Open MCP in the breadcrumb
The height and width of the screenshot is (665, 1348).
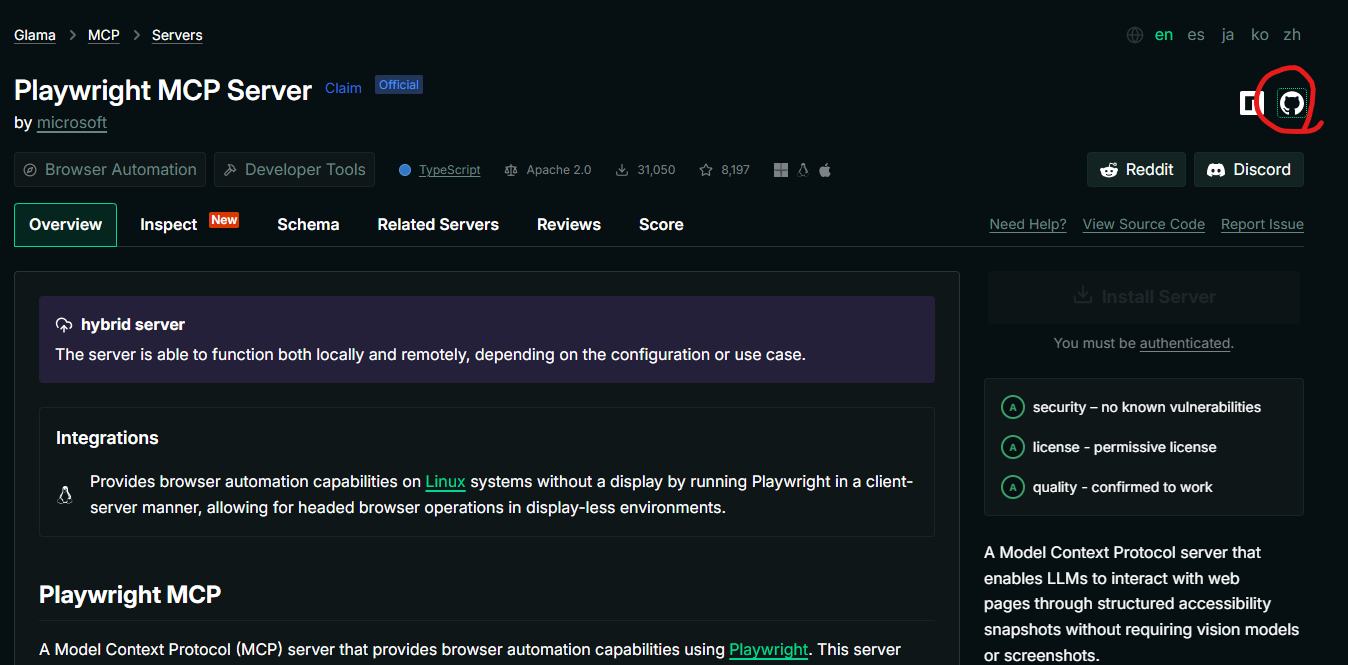(104, 35)
